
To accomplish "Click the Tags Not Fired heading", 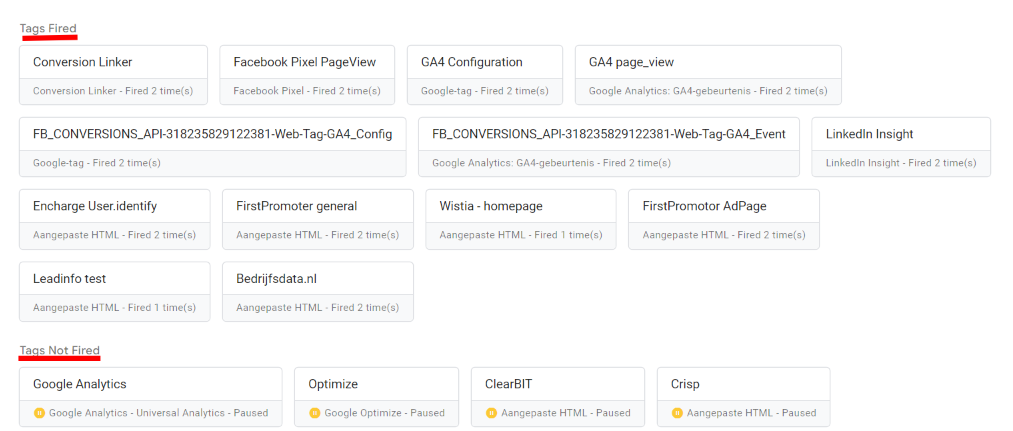I will (x=60, y=350).
